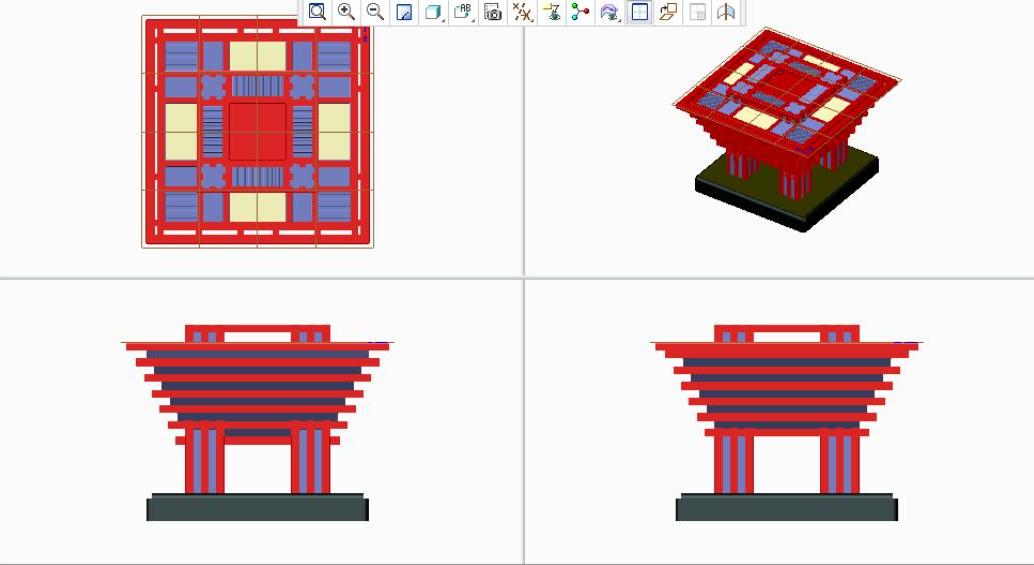Click the Refit zoom-to-fit magnifier icon
The width and height of the screenshot is (1034, 565).
(317, 12)
